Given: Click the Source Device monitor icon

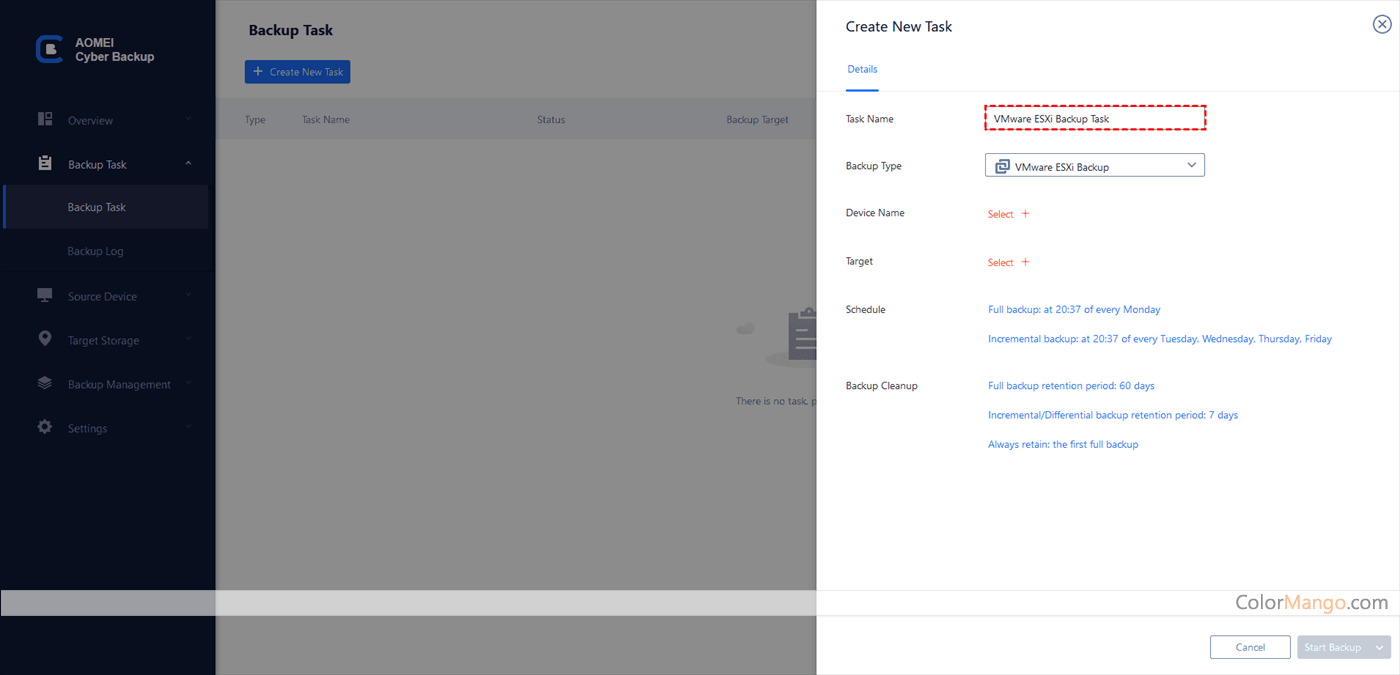Looking at the screenshot, I should (x=45, y=295).
